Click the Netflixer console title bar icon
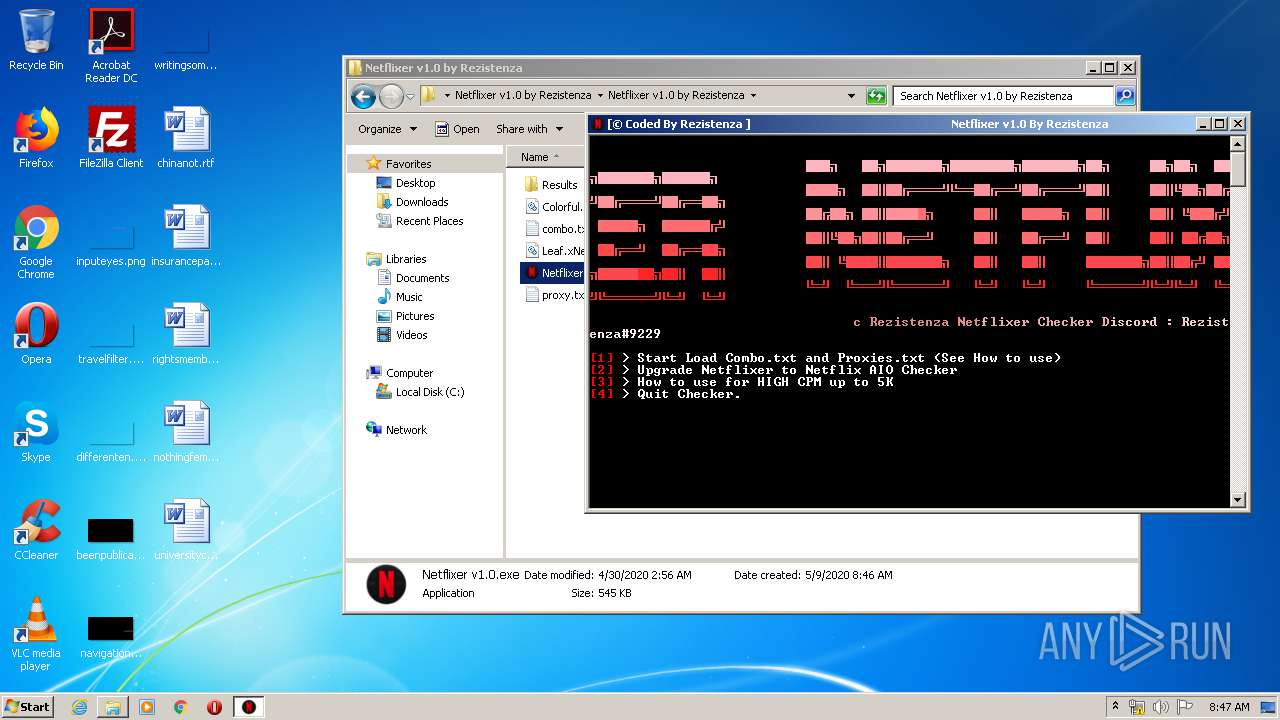The width and height of the screenshot is (1280, 720). (598, 124)
